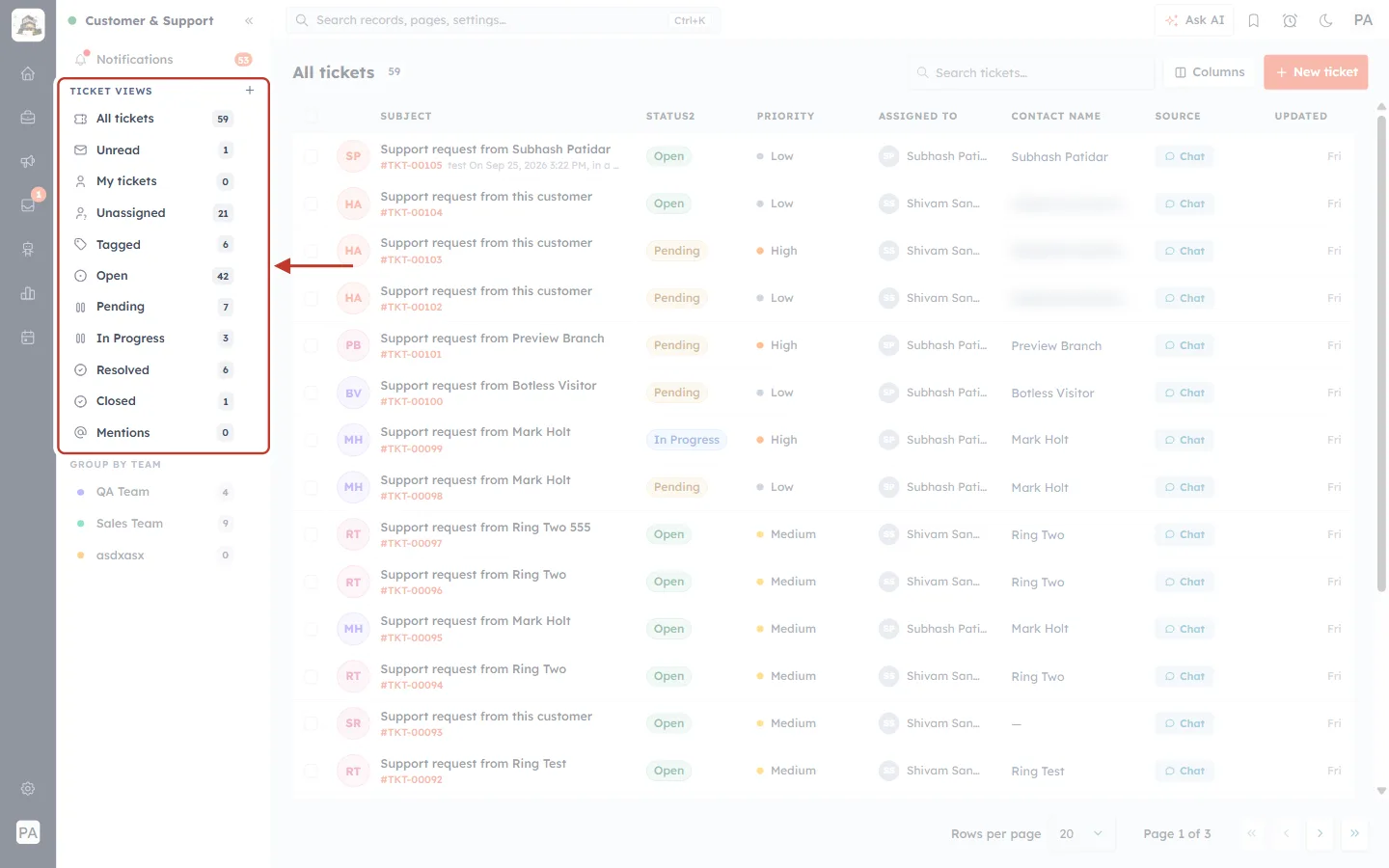Add a new ticket view
The image size is (1389, 868).
tap(250, 91)
